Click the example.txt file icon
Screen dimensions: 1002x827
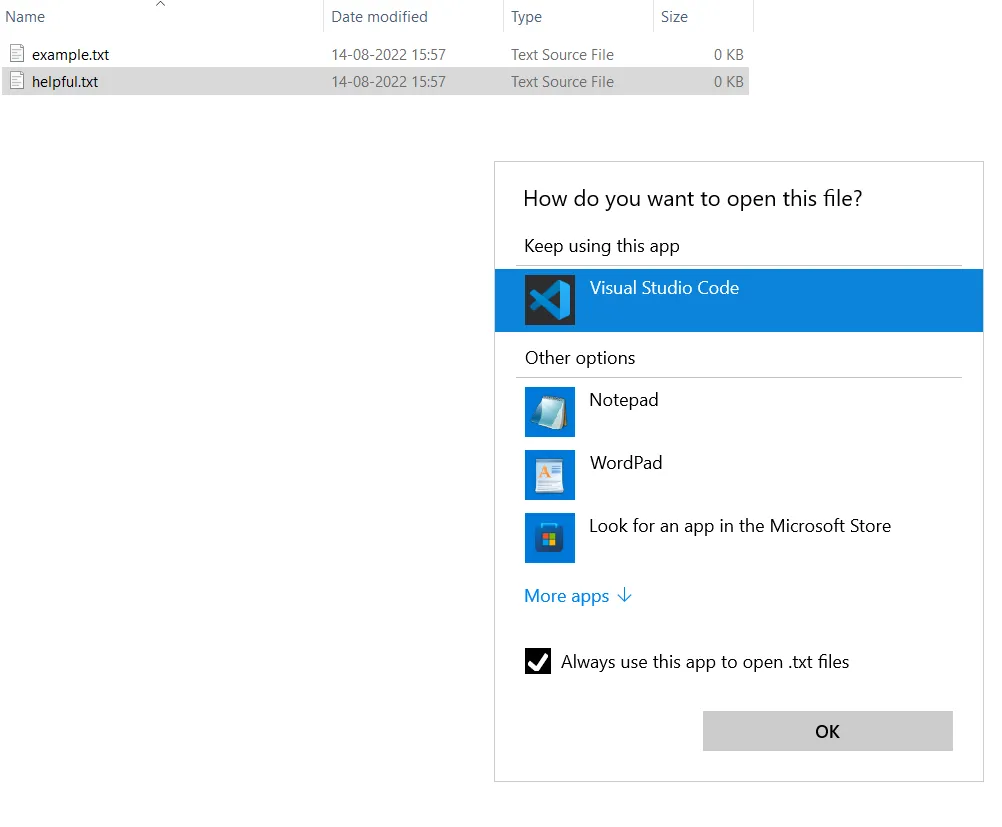click(17, 54)
